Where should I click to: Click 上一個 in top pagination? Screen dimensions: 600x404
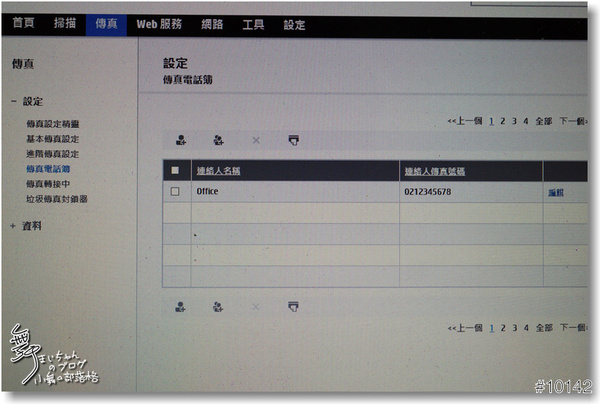465,121
